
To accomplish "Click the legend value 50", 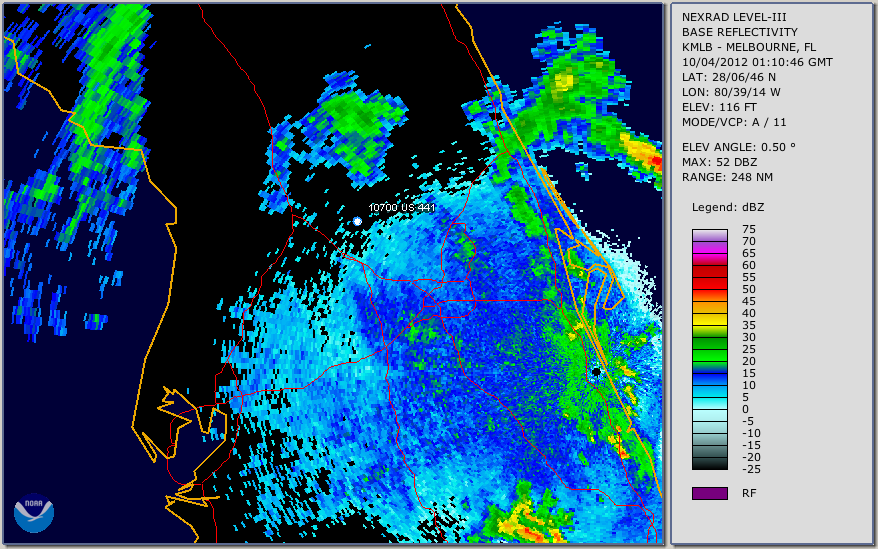I will pos(749,289).
